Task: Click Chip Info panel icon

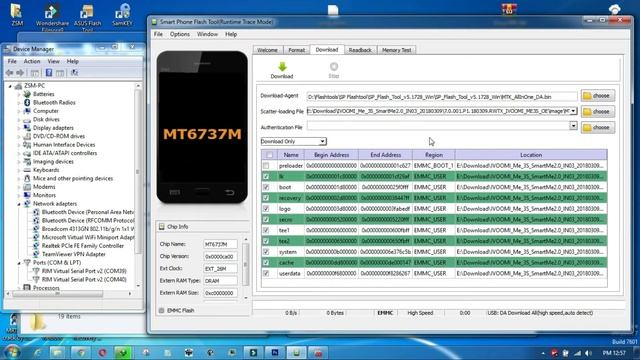Action: click(x=162, y=227)
